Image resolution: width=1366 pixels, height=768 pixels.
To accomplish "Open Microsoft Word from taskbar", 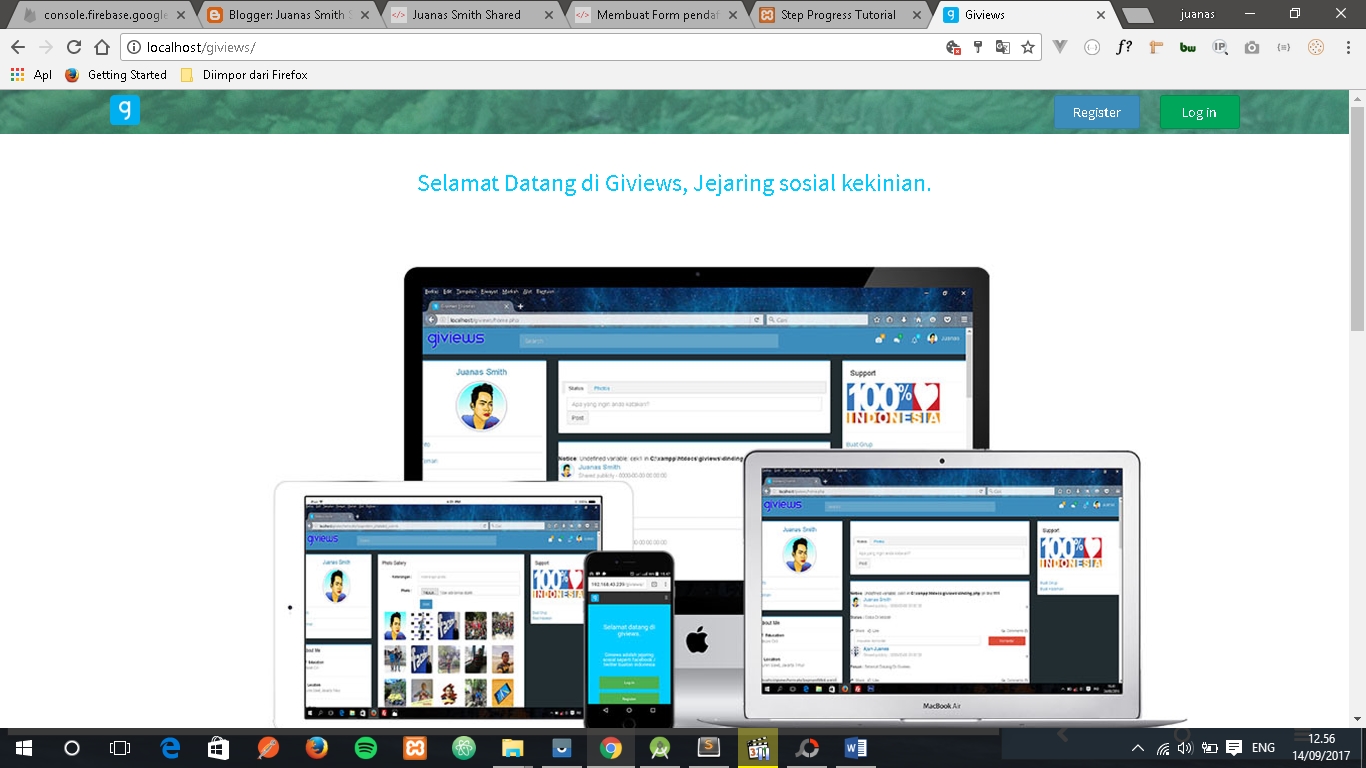I will click(x=856, y=748).
